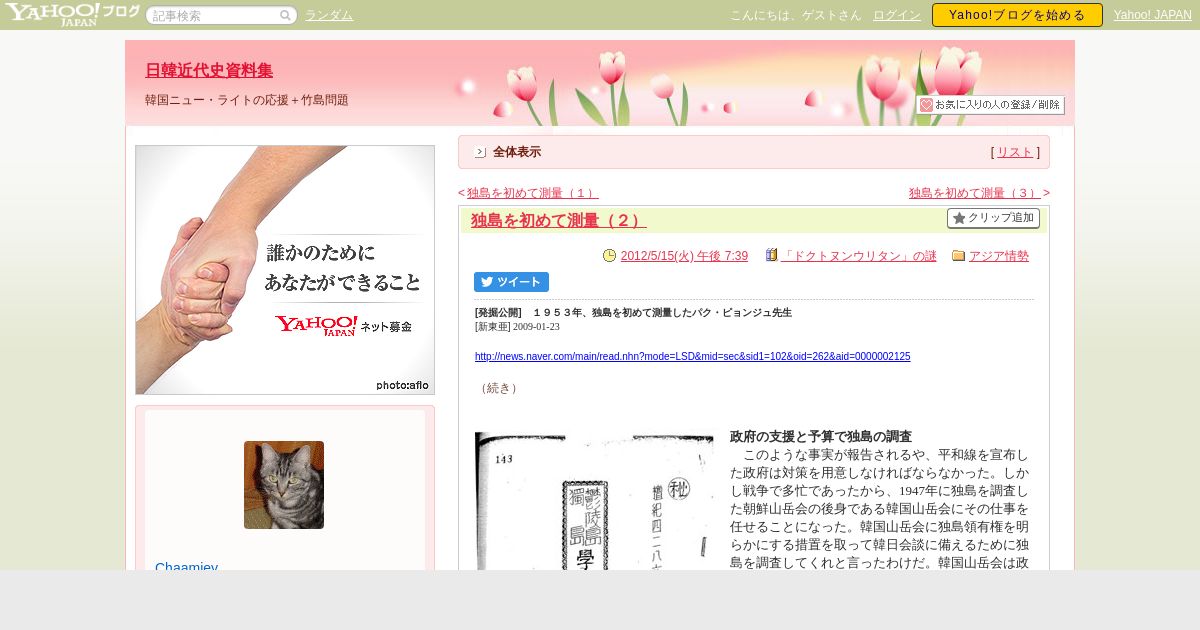Select heading 政府の支援と予算で独島の調査

click(821, 437)
